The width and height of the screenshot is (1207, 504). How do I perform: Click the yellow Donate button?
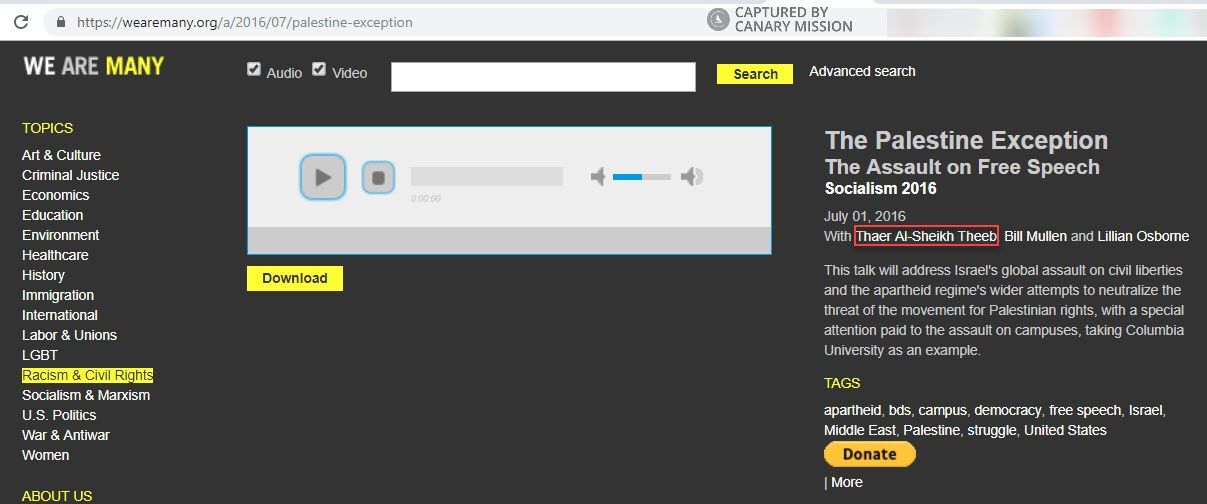pyautogui.click(x=869, y=454)
